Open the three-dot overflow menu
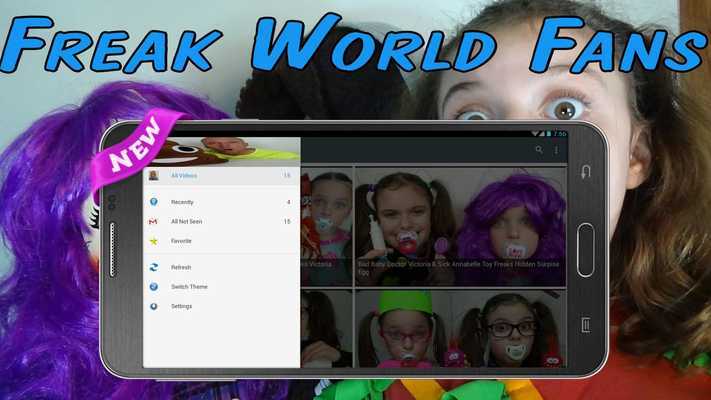The height and width of the screenshot is (400, 711). 556,150
